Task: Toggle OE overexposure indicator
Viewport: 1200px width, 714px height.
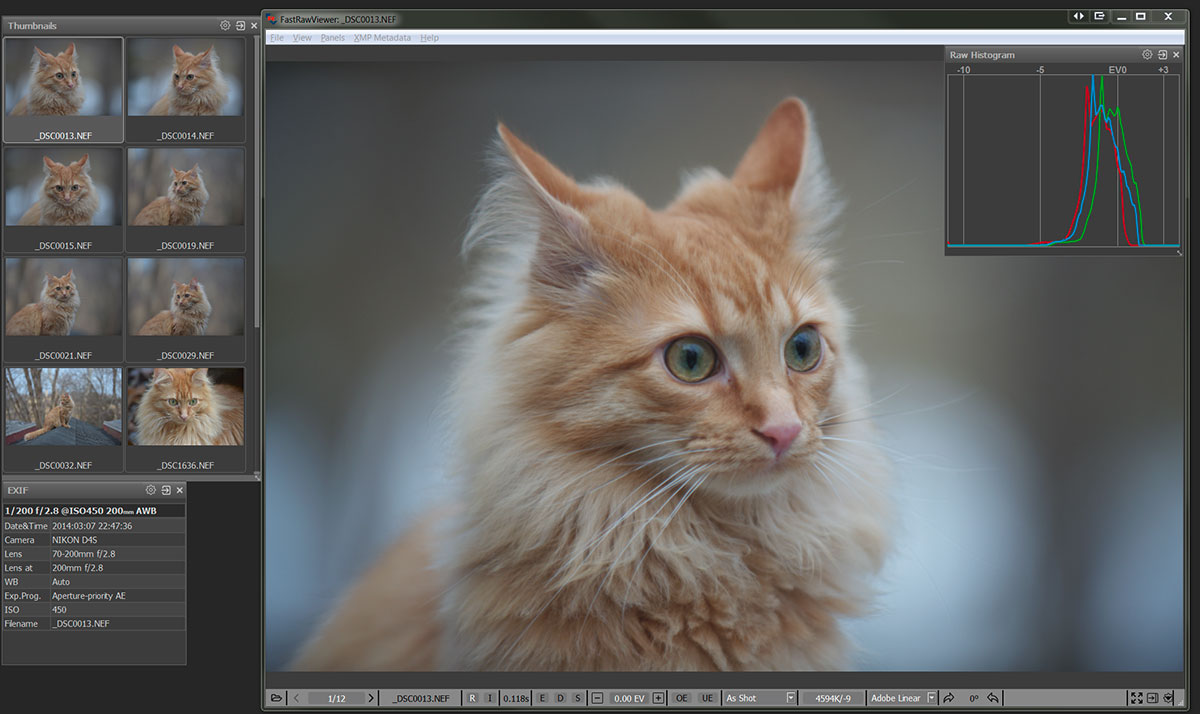Action: pyautogui.click(x=682, y=698)
